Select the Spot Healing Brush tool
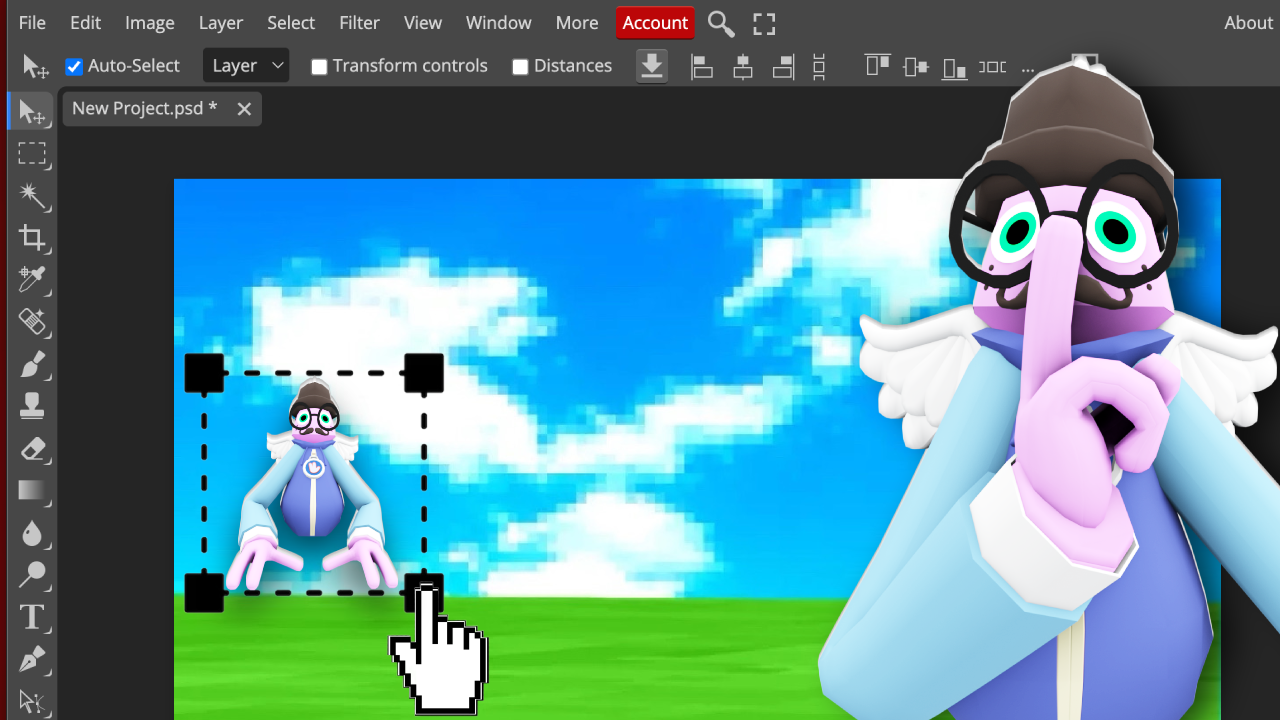Image resolution: width=1280 pixels, height=720 pixels. (32, 321)
